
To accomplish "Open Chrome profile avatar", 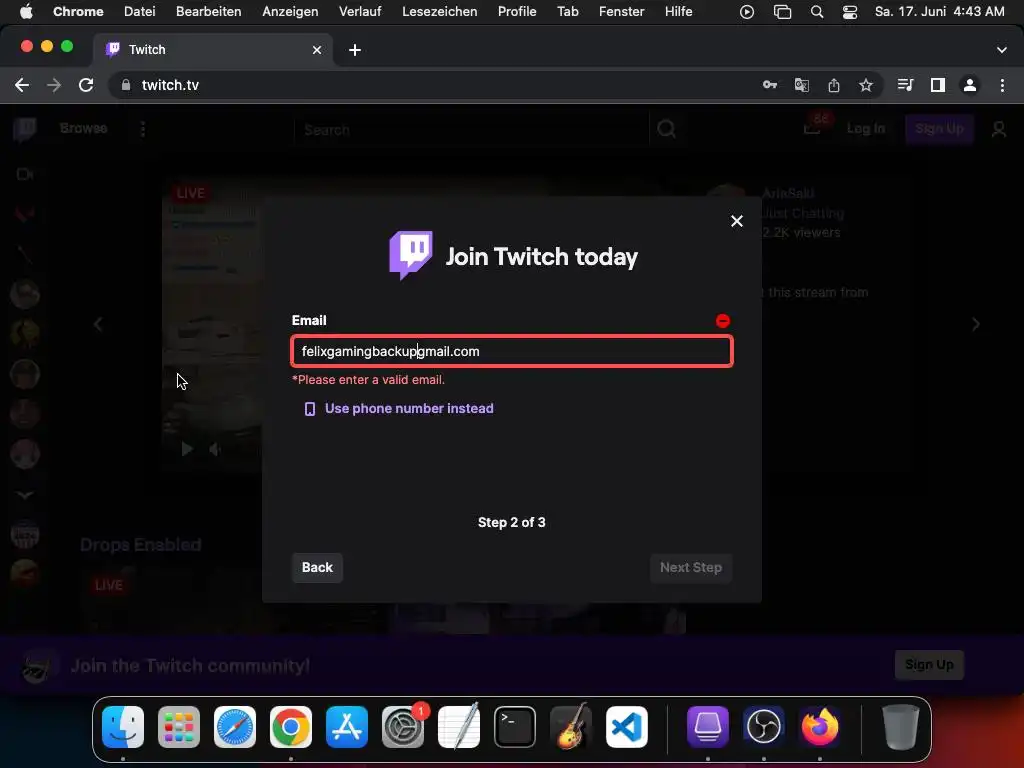I will coord(970,85).
